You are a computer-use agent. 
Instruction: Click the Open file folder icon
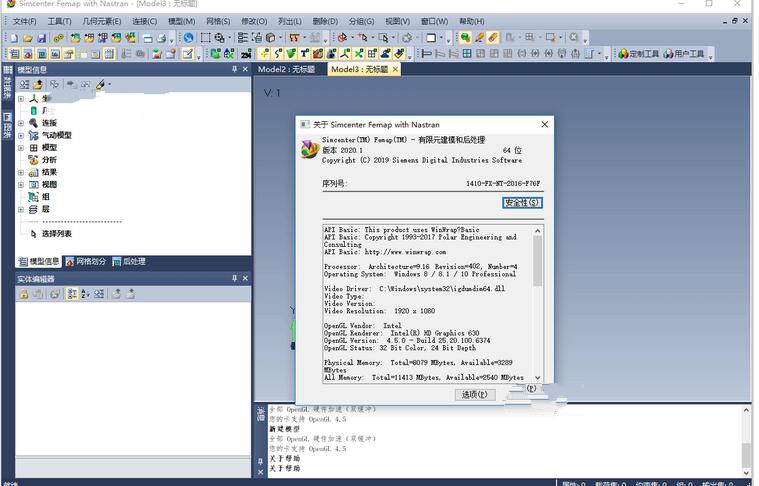tap(28, 38)
